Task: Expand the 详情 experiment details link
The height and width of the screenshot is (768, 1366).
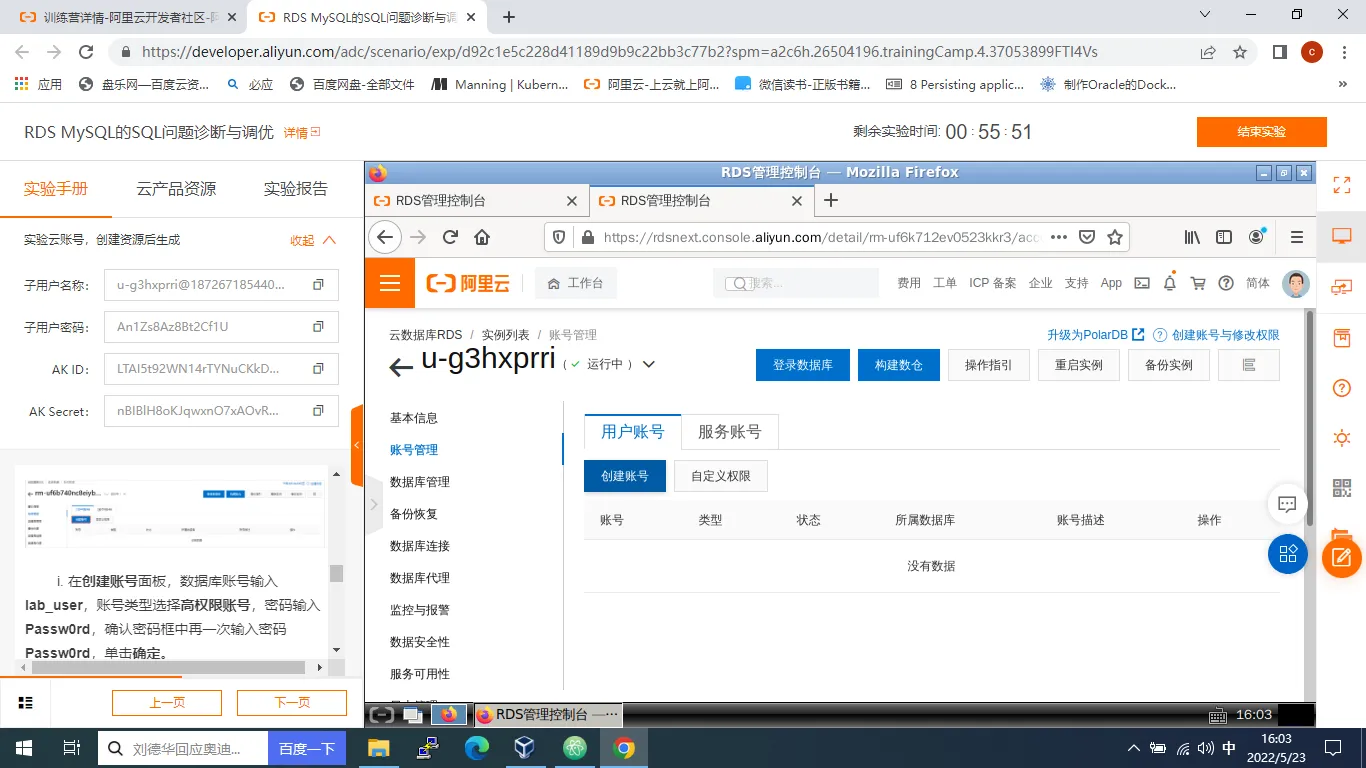Action: 301,132
